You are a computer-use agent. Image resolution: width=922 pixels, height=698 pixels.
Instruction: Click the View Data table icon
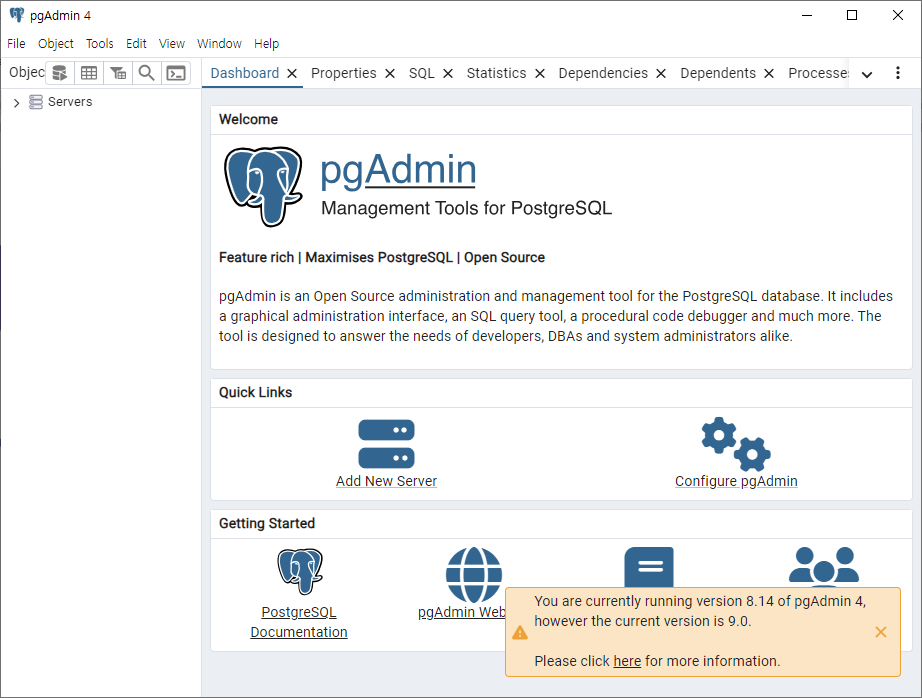pyautogui.click(x=89, y=73)
